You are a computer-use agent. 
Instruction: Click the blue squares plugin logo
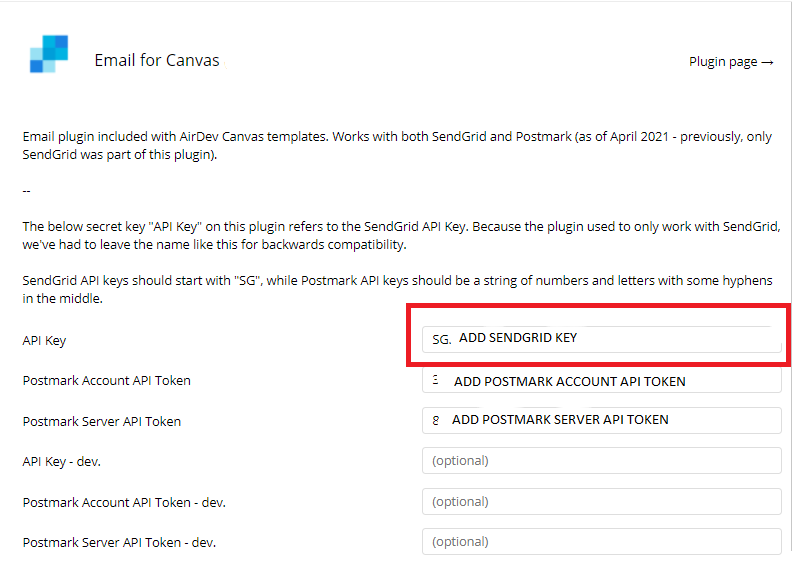[48, 54]
